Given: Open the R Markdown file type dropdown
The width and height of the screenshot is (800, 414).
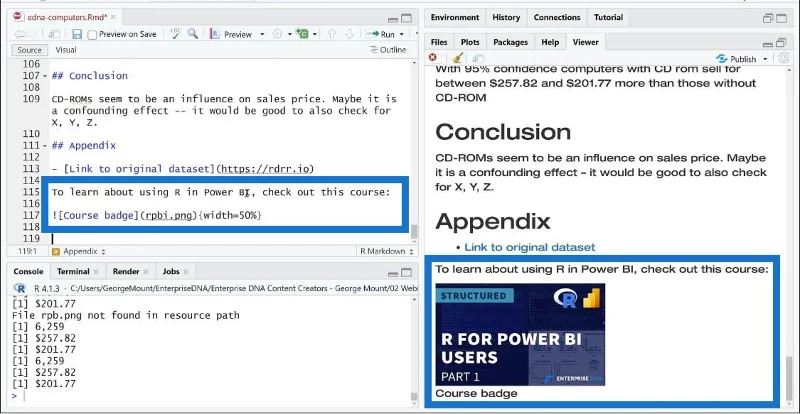Looking at the screenshot, I should point(385,251).
